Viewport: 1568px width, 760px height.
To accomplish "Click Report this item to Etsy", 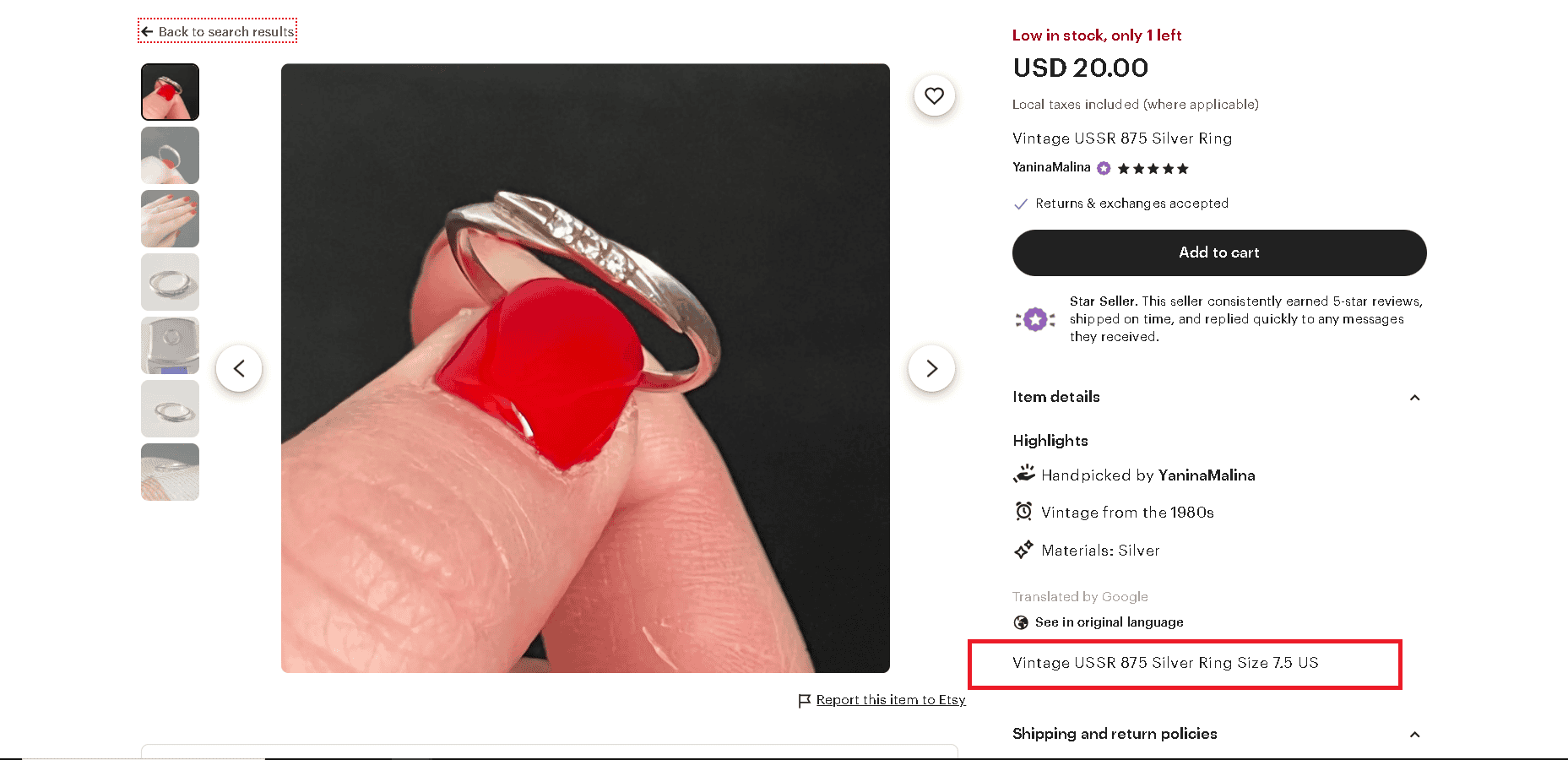I will [x=891, y=699].
